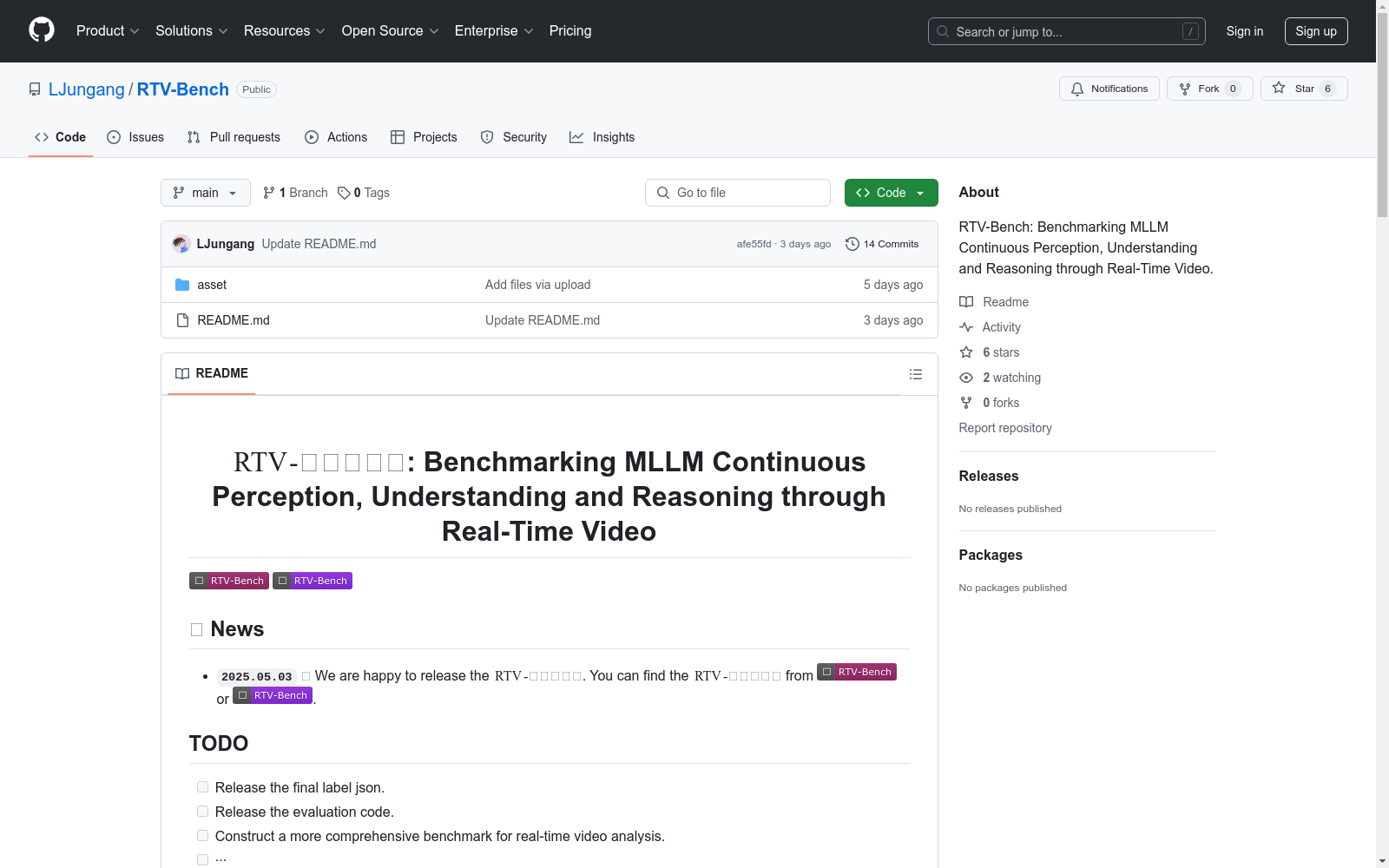Click the Search or jump to field

click(x=1067, y=31)
